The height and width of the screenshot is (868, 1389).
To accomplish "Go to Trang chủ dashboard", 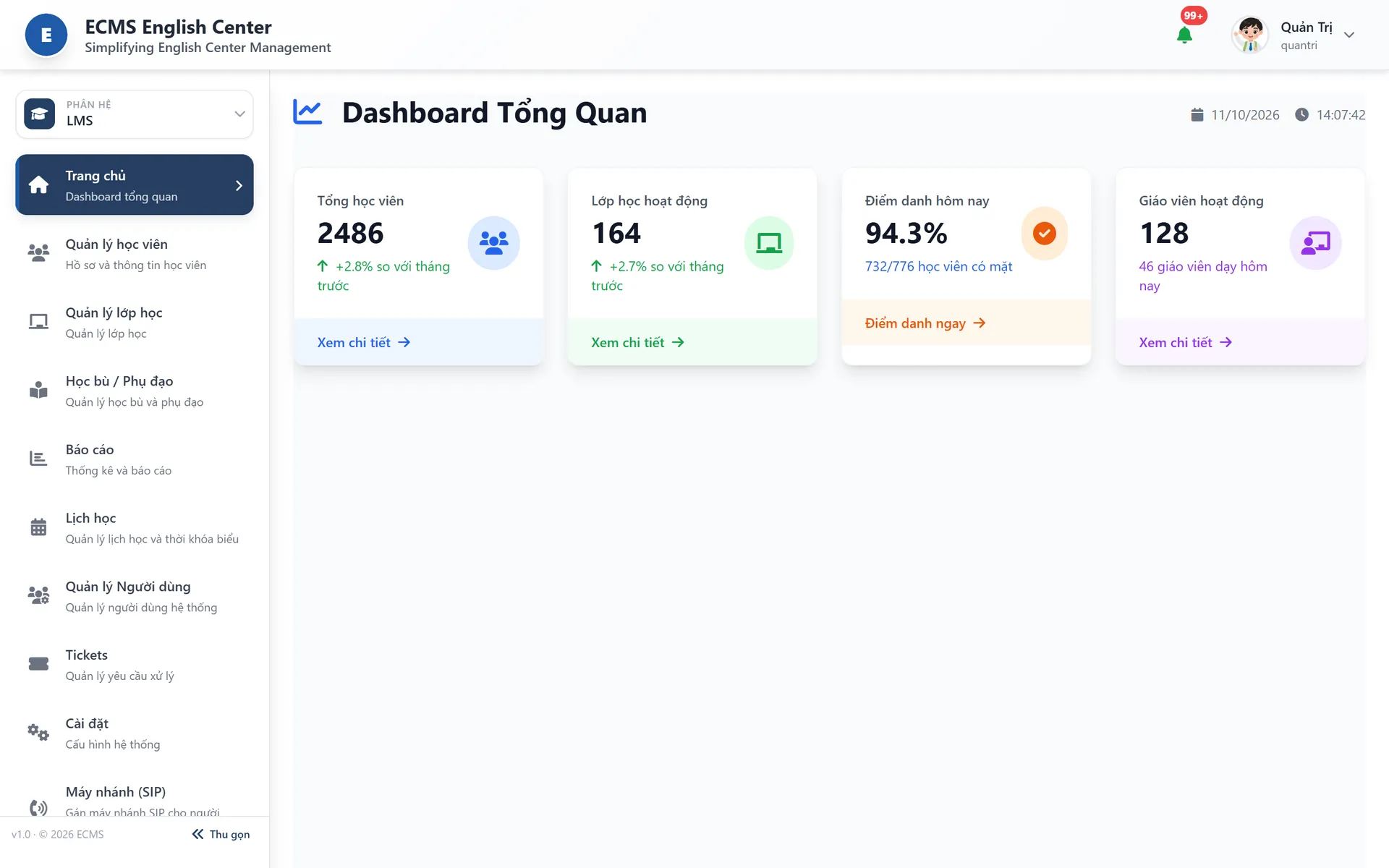I will pyautogui.click(x=135, y=184).
